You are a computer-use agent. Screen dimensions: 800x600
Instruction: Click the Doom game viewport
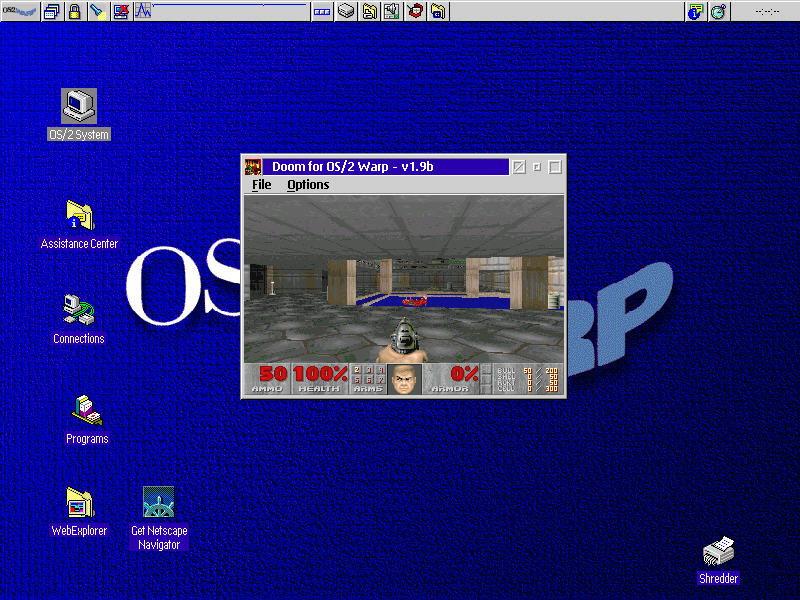404,279
